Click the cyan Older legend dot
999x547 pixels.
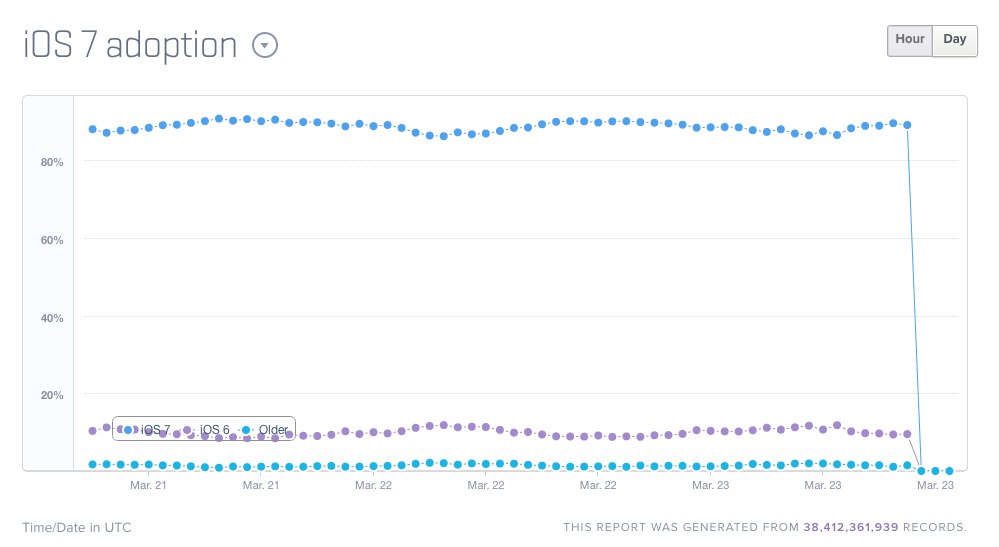click(246, 429)
